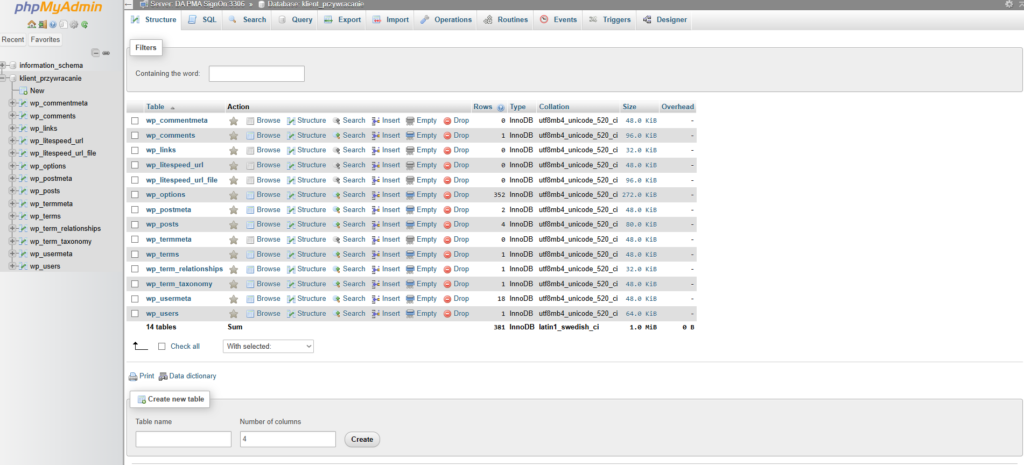
Task: Select the wp_commentmeta row checkbox
Action: tap(135, 121)
